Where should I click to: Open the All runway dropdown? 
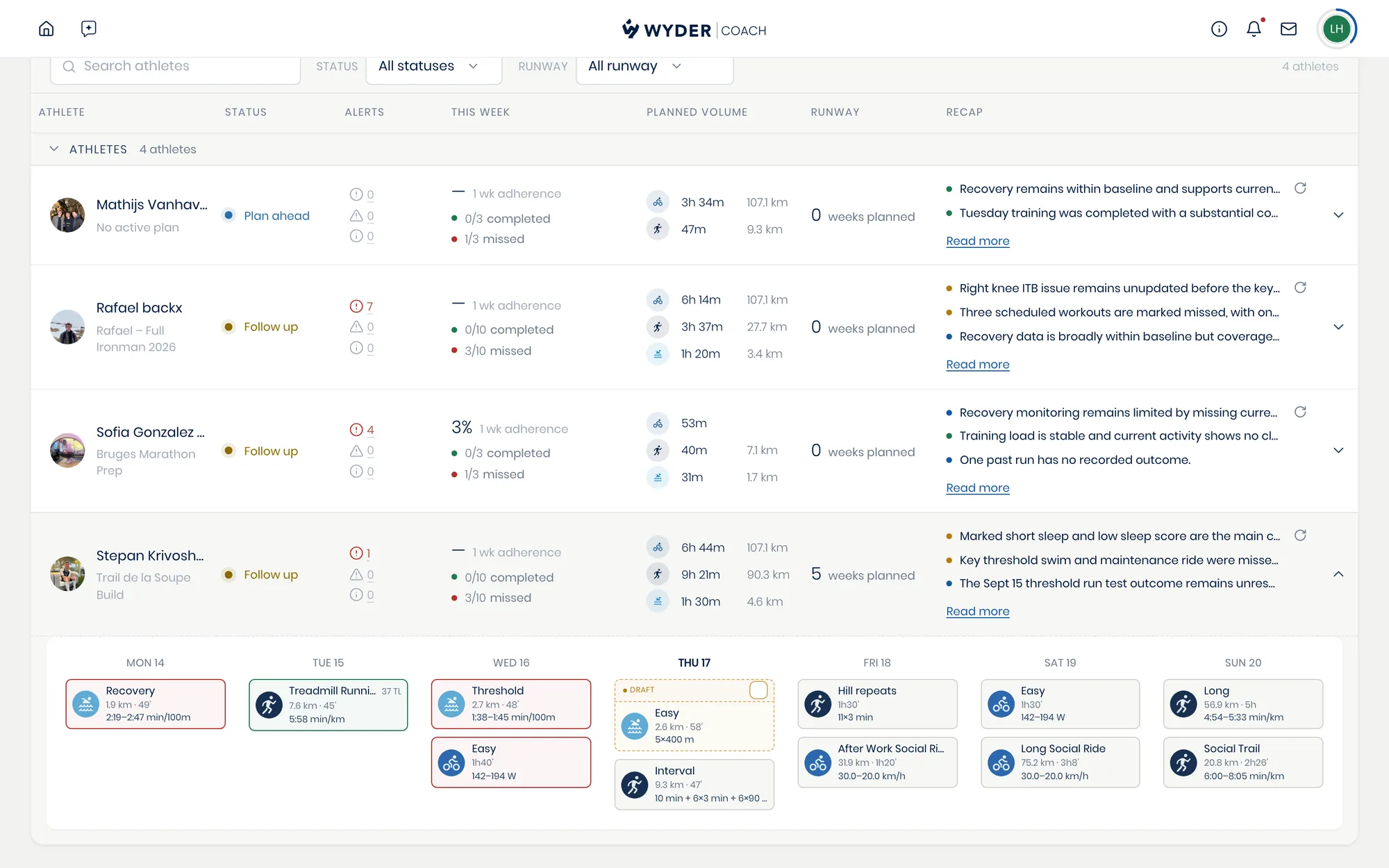point(654,67)
